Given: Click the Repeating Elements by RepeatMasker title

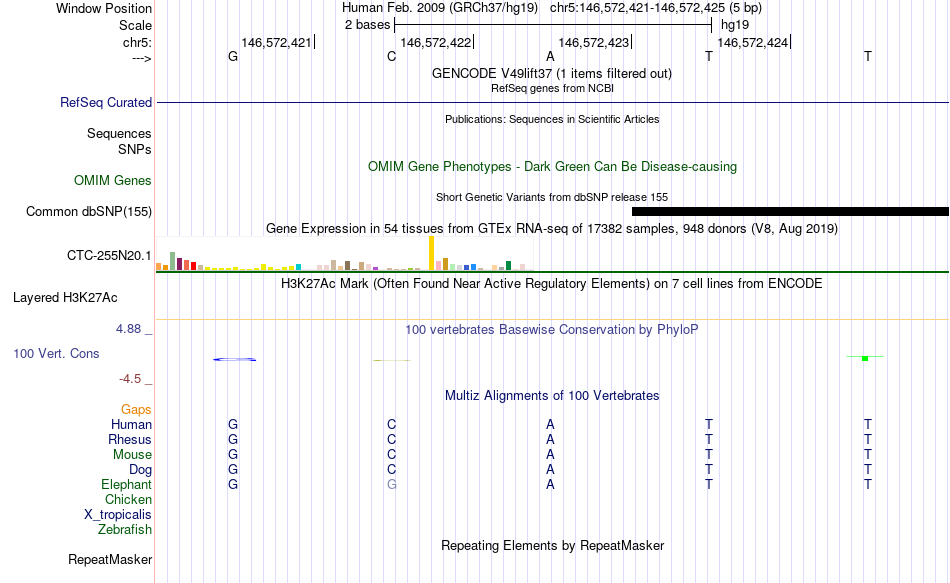Looking at the screenshot, I should coord(552,545).
